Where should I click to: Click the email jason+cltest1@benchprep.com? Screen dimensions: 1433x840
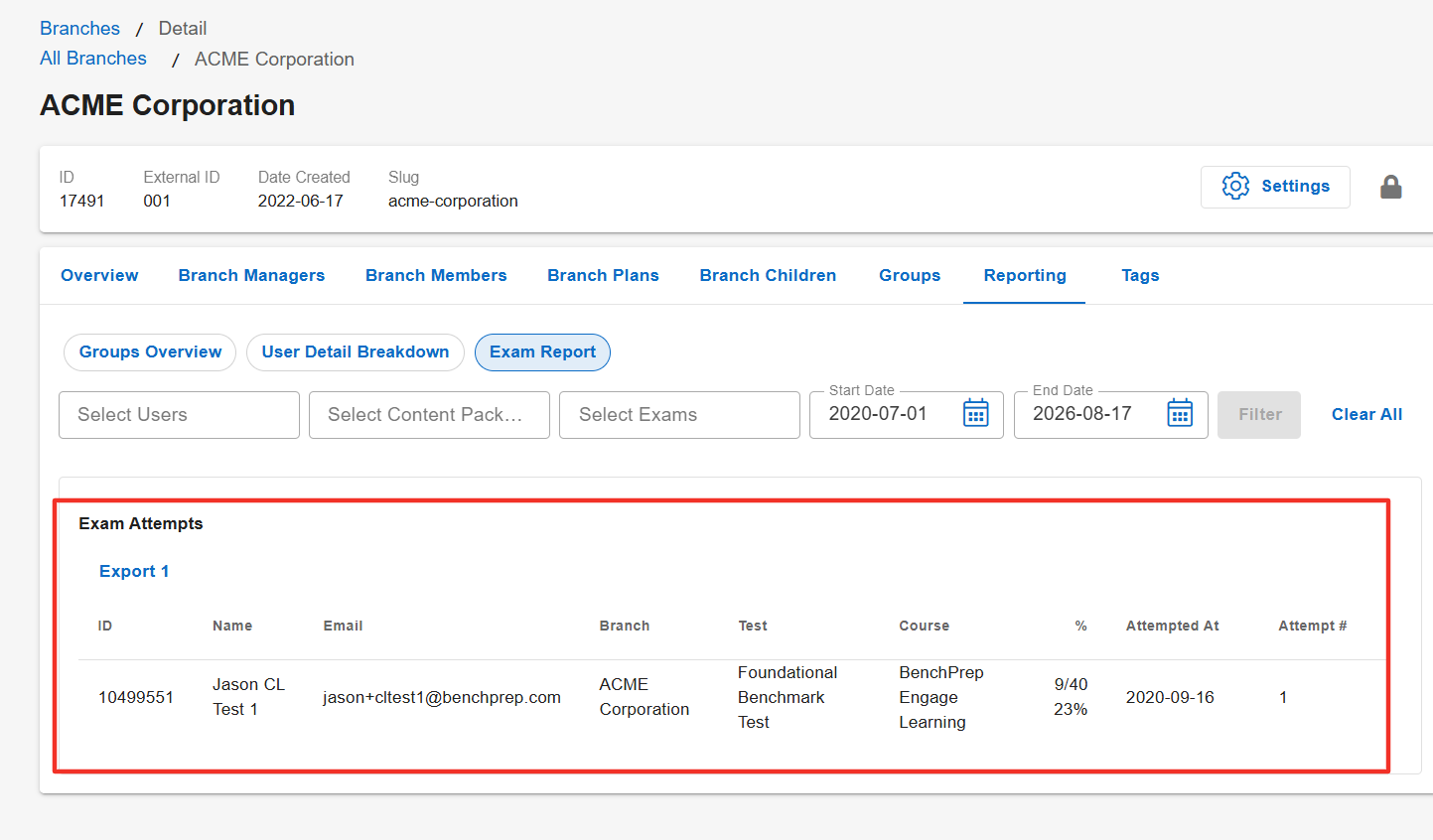pyautogui.click(x=442, y=697)
